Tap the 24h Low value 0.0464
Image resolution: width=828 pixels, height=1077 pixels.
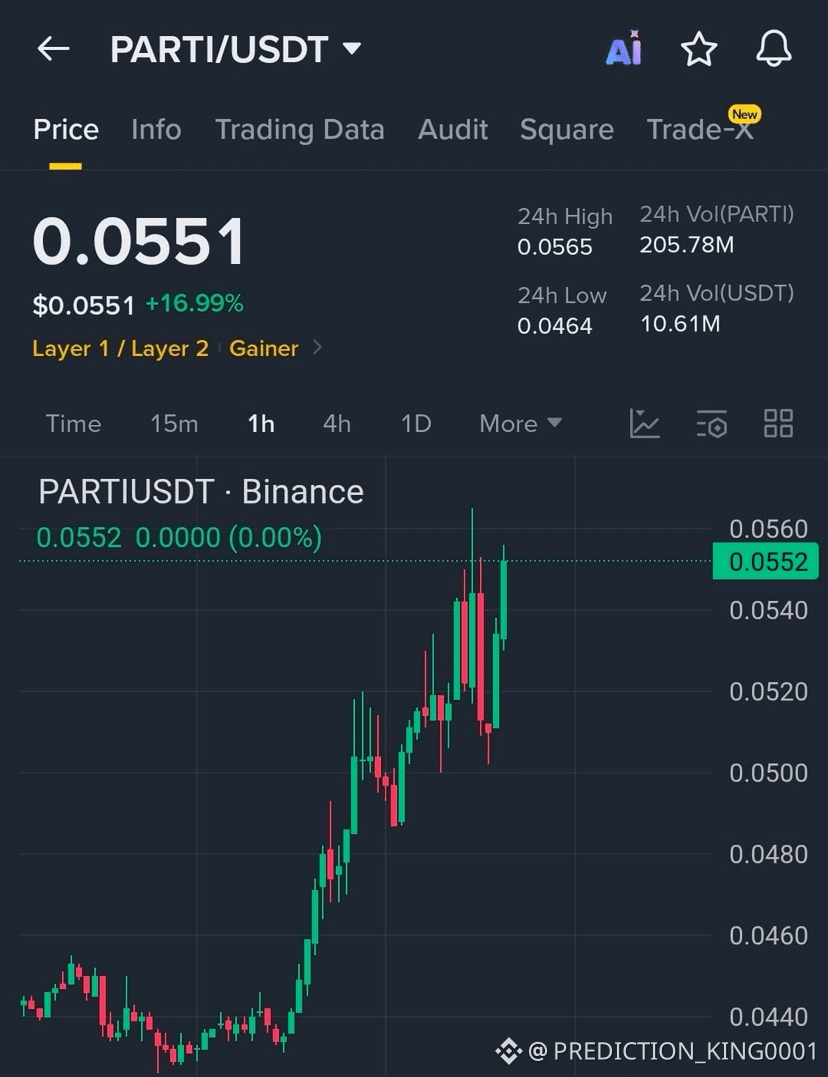(555, 326)
